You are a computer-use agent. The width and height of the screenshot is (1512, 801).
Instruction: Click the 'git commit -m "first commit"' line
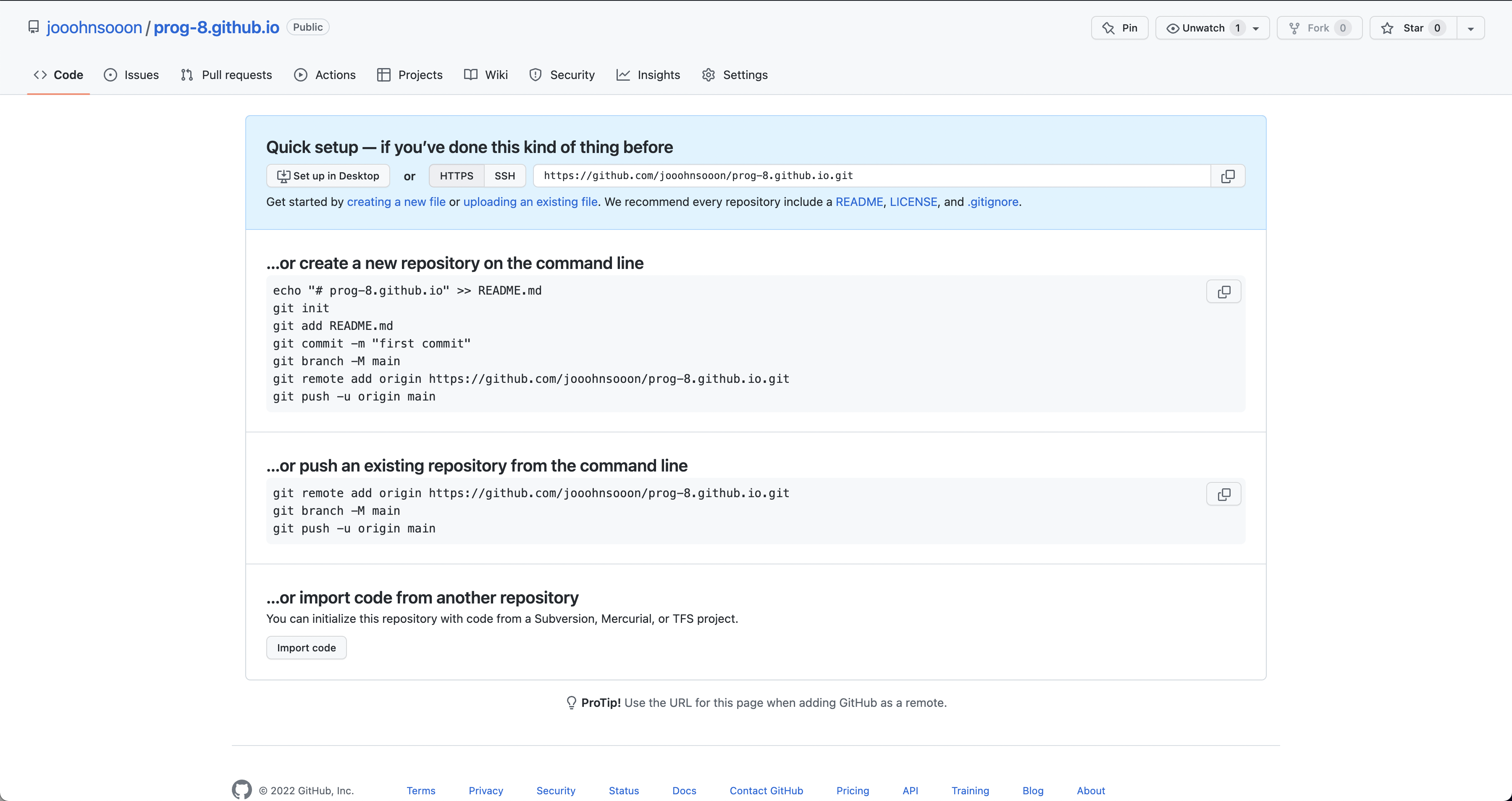tap(372, 343)
